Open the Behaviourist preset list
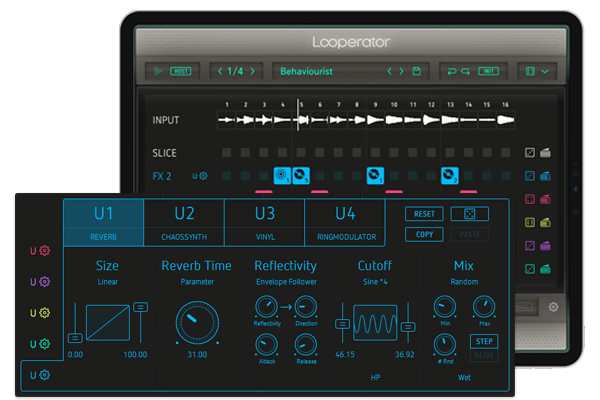 (x=306, y=72)
